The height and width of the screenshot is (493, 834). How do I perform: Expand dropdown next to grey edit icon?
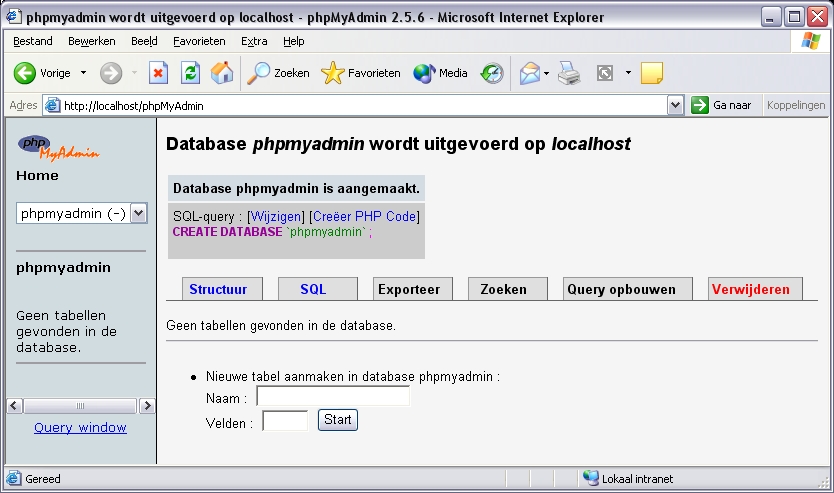[628, 73]
